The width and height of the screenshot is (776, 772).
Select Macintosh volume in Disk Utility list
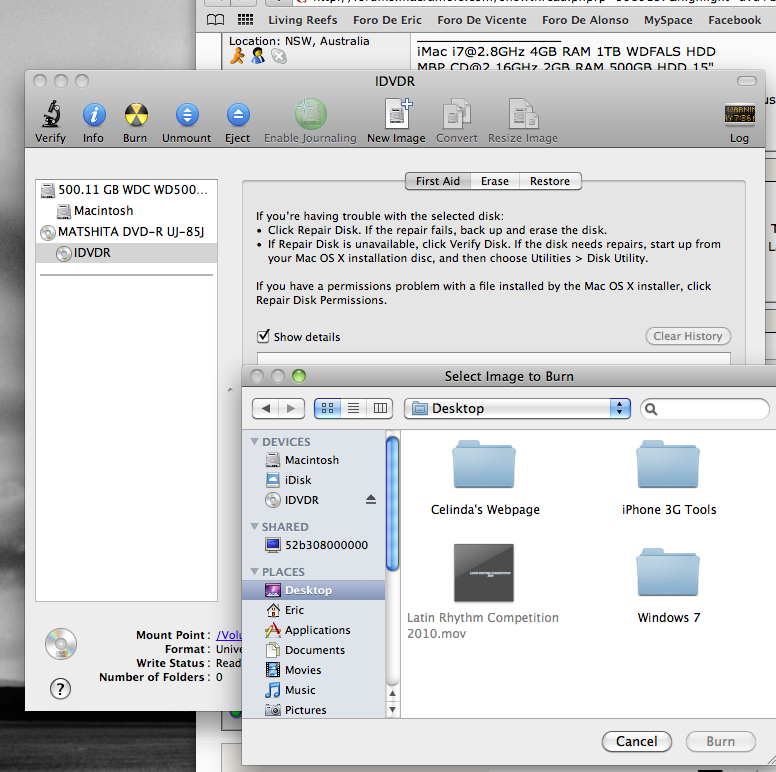[126, 211]
